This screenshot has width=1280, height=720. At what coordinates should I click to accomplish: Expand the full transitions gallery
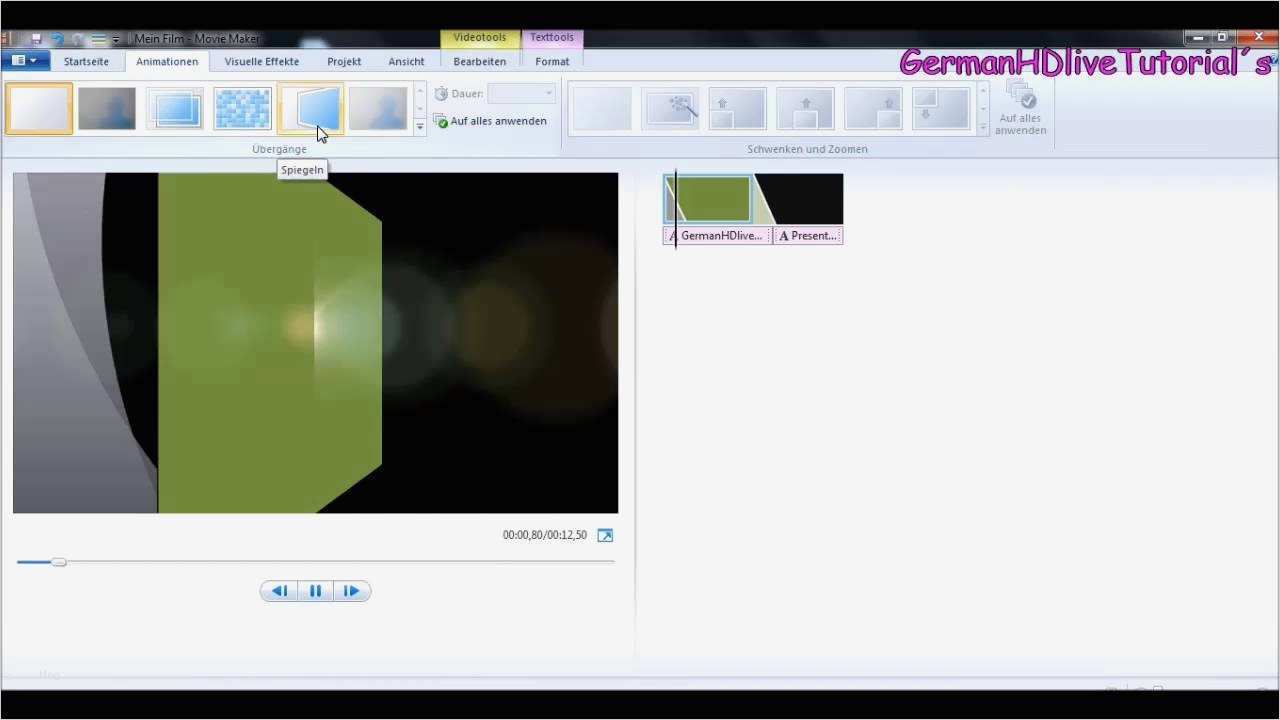coord(420,127)
